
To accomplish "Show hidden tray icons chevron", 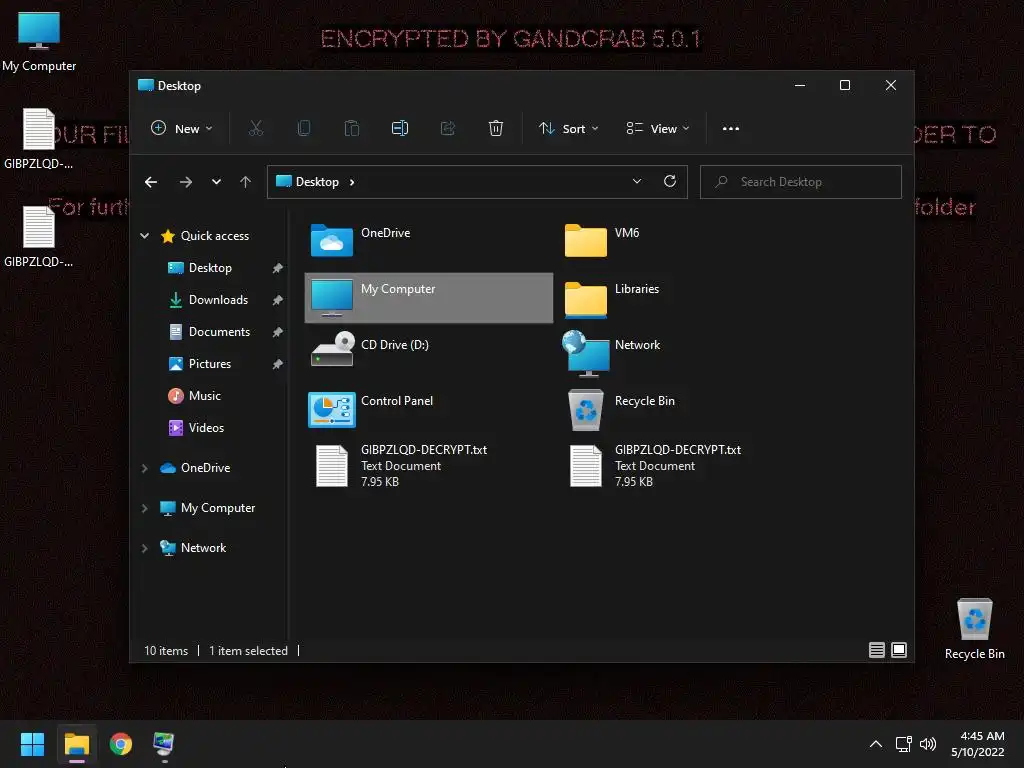I will [x=876, y=744].
